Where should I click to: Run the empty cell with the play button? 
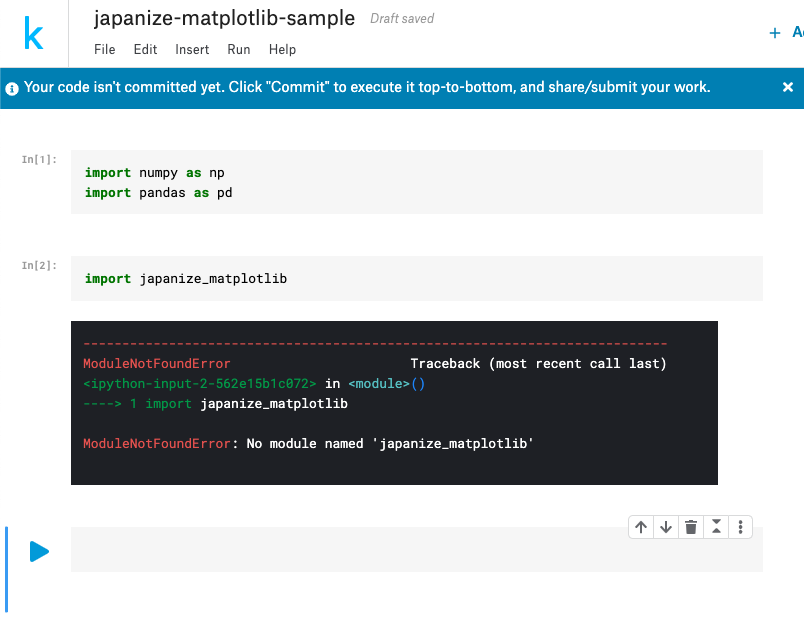[x=39, y=551]
